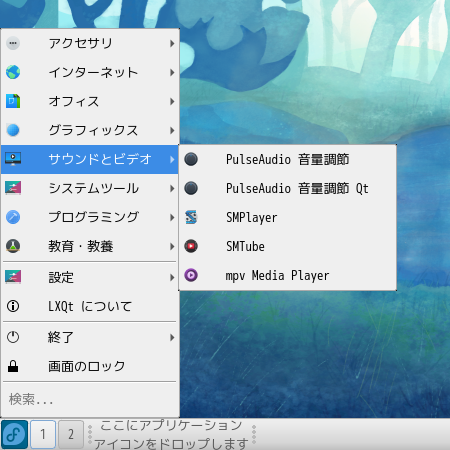Click the power icon next to 終了
Image resolution: width=450 pixels, height=450 pixels.
pos(13,337)
